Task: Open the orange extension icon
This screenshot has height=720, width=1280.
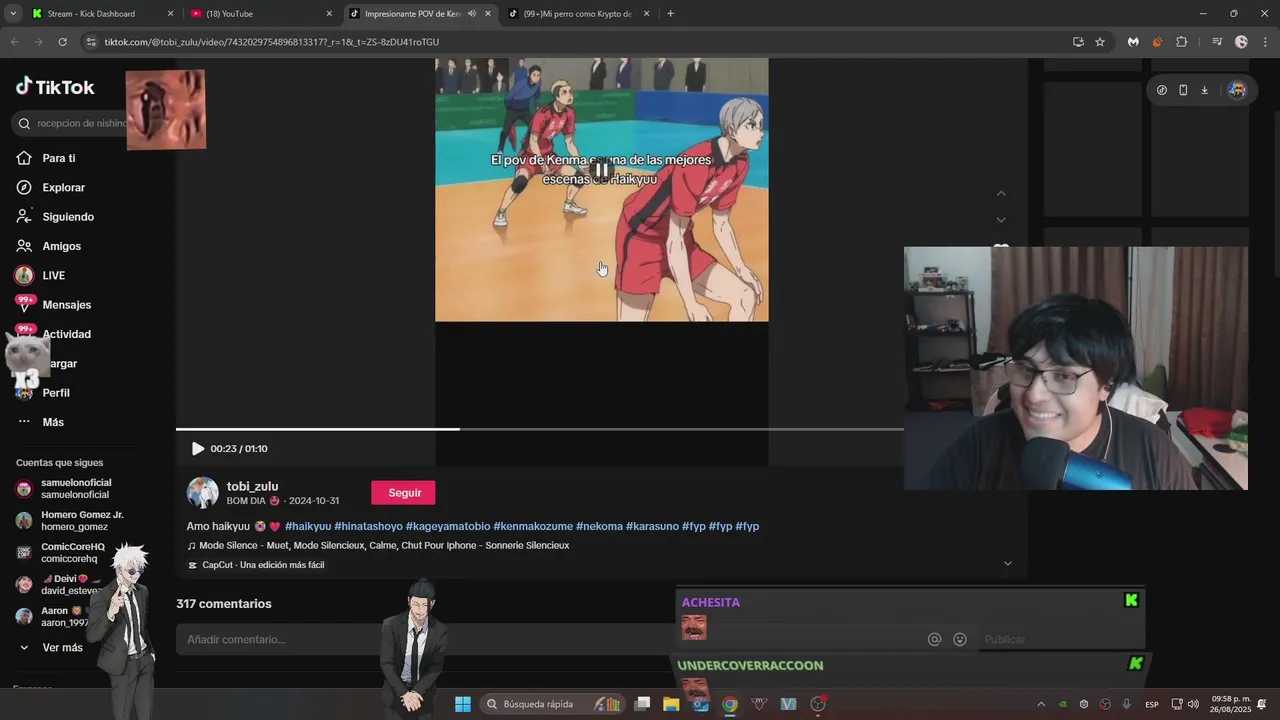Action: (x=1157, y=42)
